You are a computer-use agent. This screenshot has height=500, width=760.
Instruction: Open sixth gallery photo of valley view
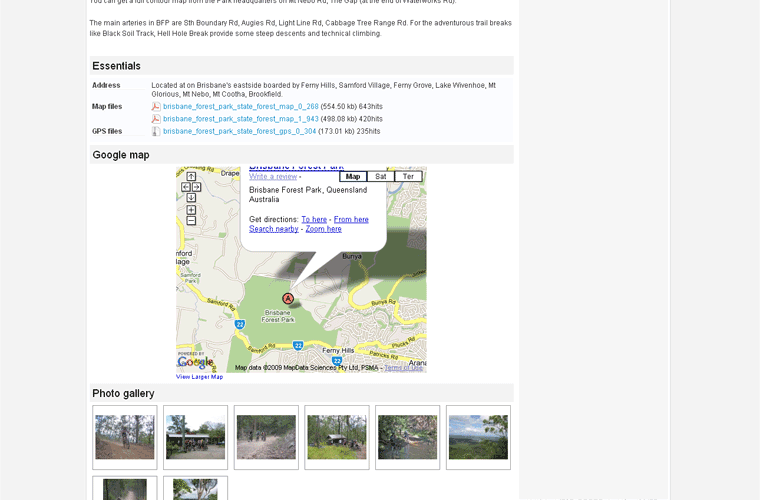click(478, 438)
